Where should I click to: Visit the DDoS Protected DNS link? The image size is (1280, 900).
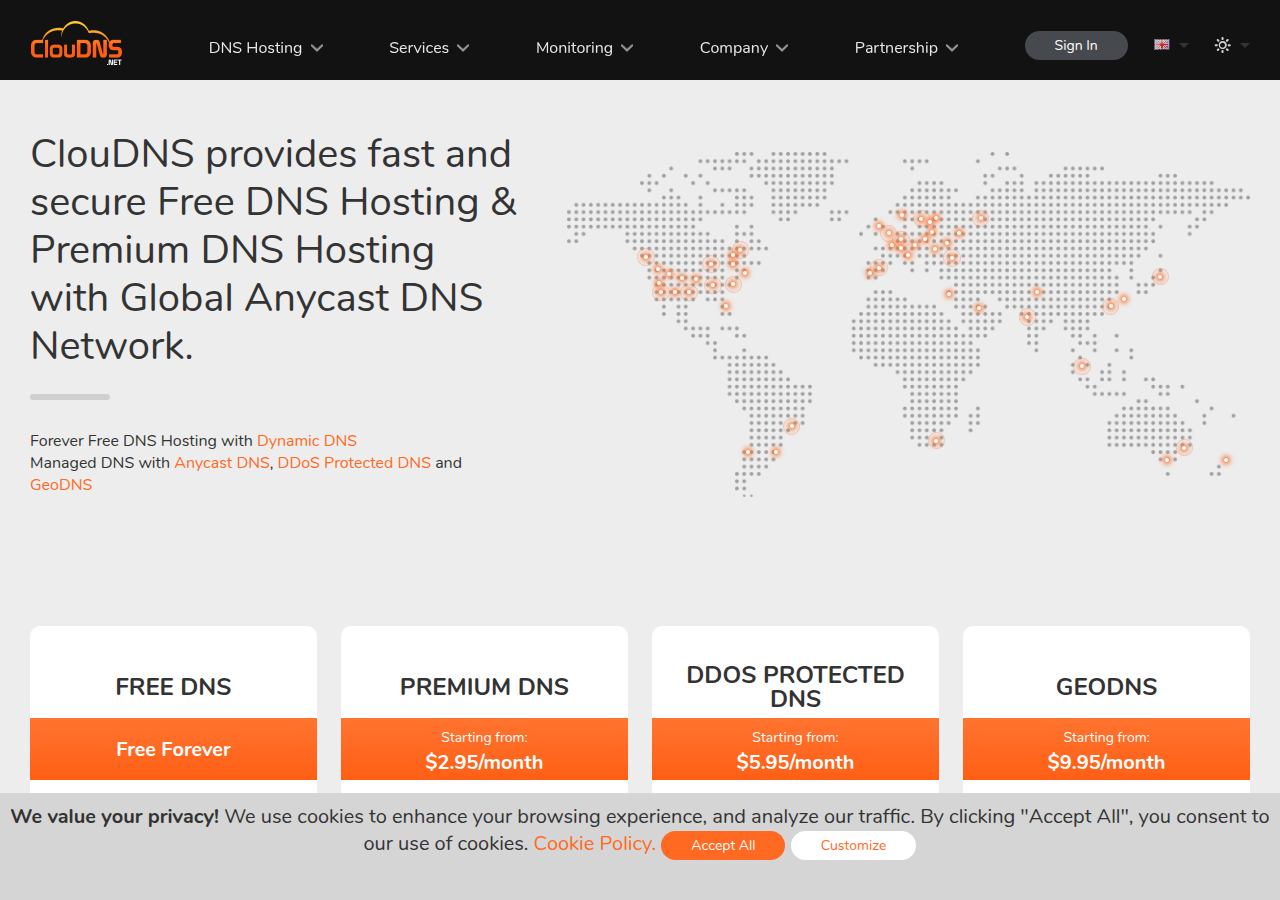click(x=354, y=463)
